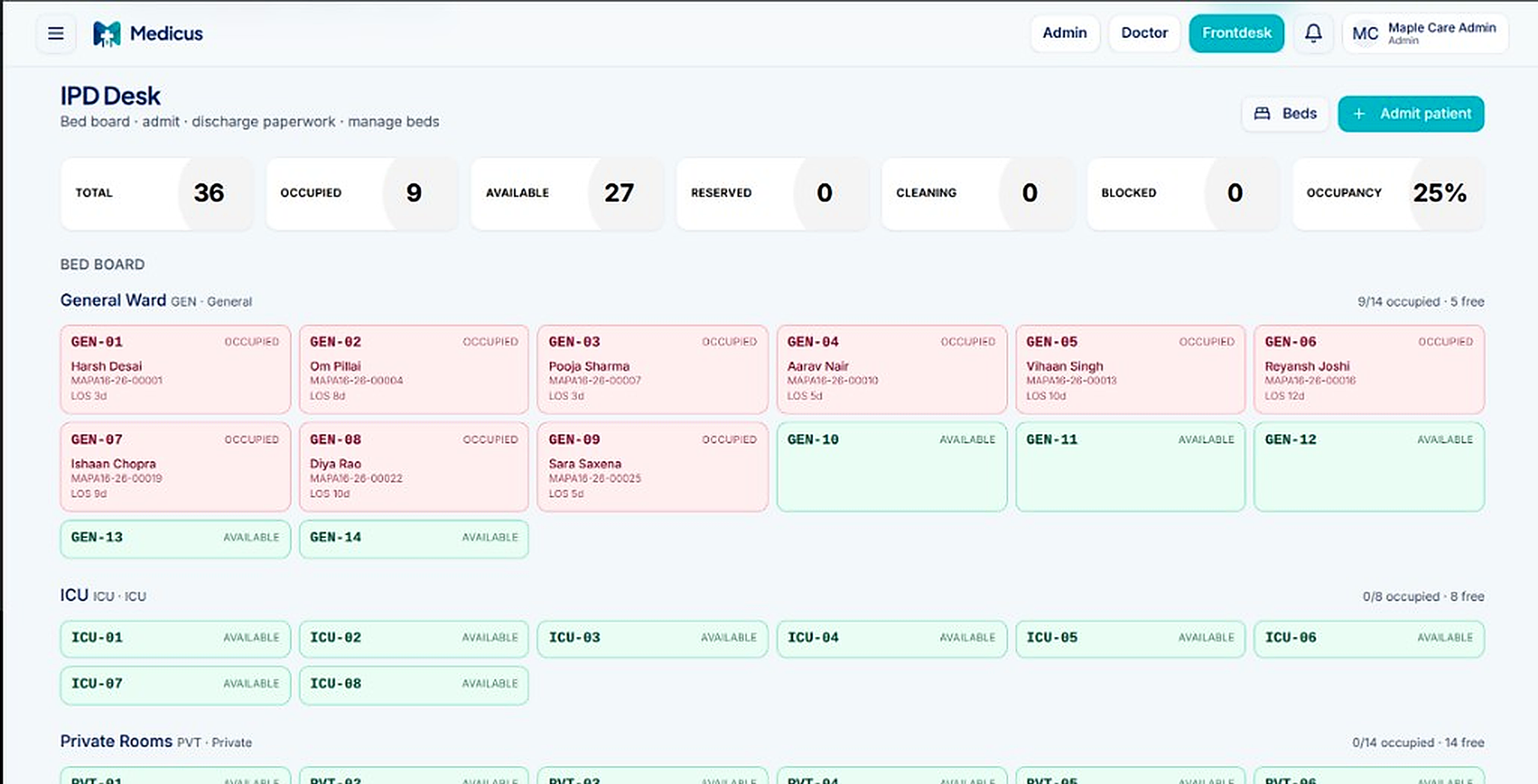Click the plus icon on Admit patient
Viewport: 1538px width, 784px height.
1359,114
